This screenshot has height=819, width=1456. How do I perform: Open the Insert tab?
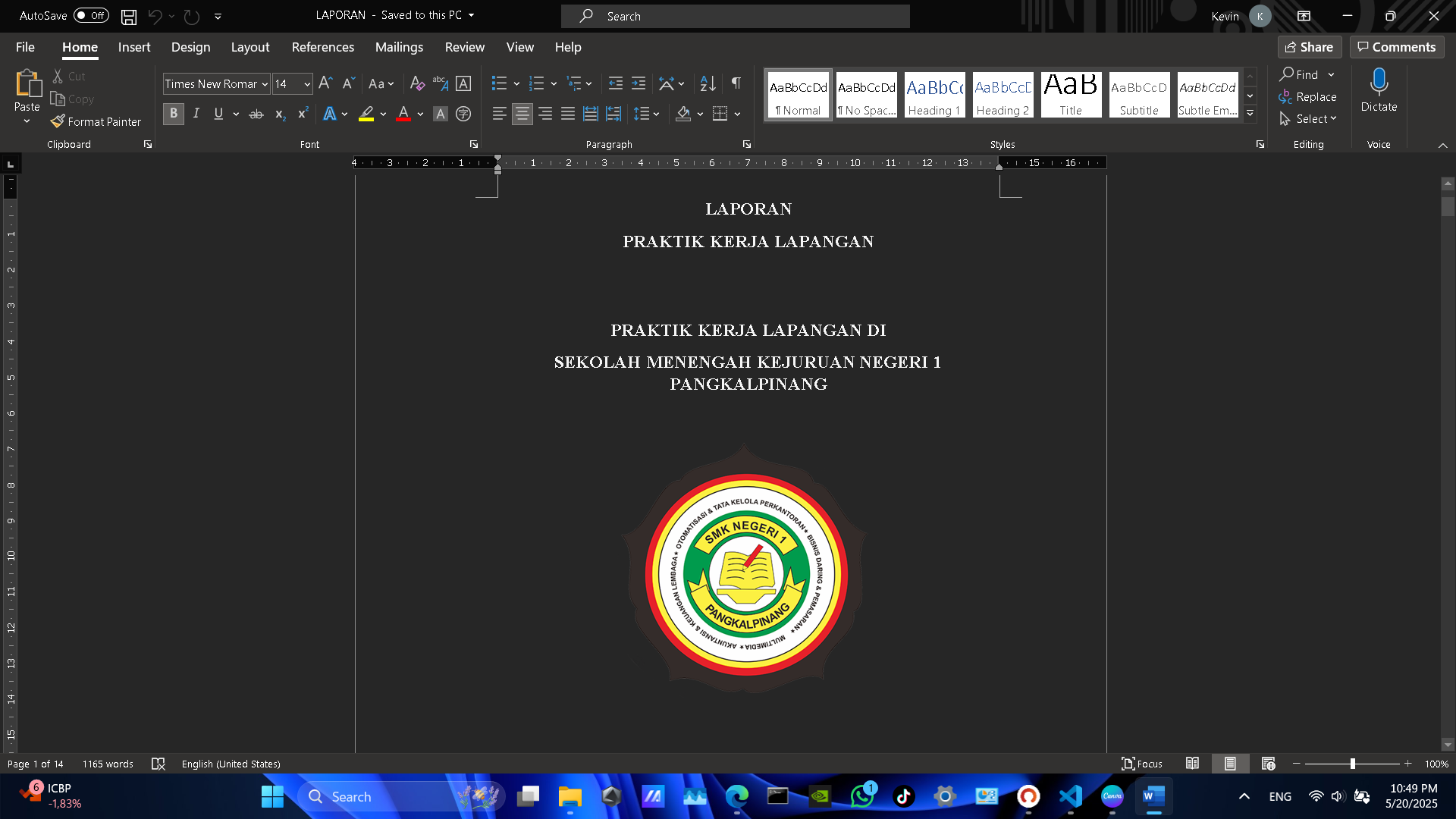point(134,47)
